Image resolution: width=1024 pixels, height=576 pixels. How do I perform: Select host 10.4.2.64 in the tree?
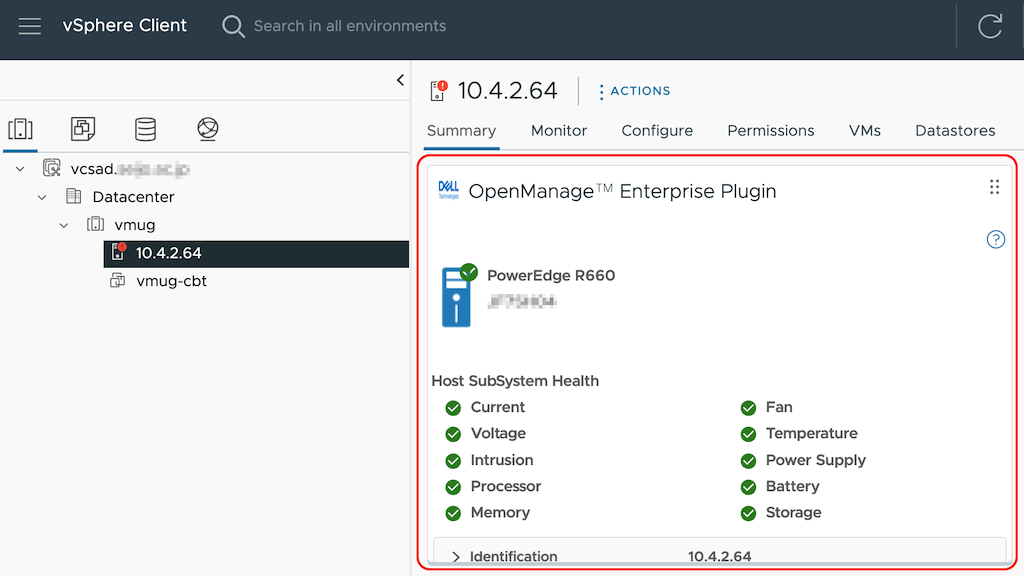pos(256,253)
